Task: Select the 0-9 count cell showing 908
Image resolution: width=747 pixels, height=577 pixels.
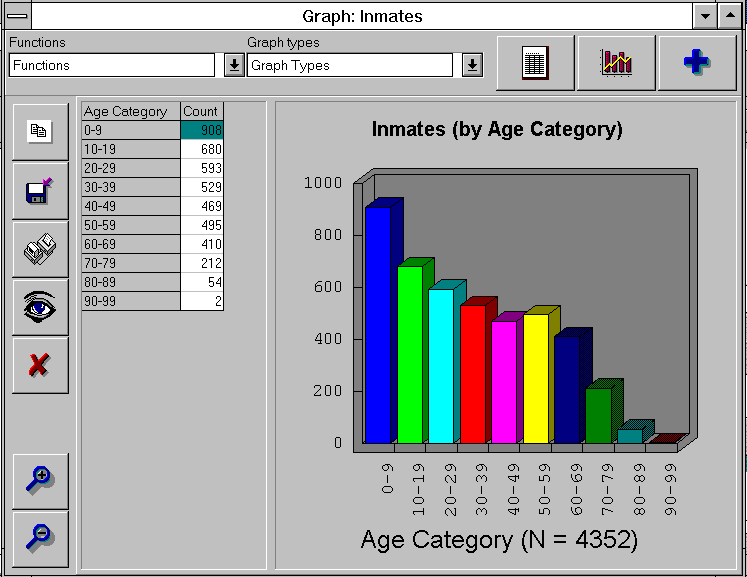Action: pyautogui.click(x=202, y=130)
